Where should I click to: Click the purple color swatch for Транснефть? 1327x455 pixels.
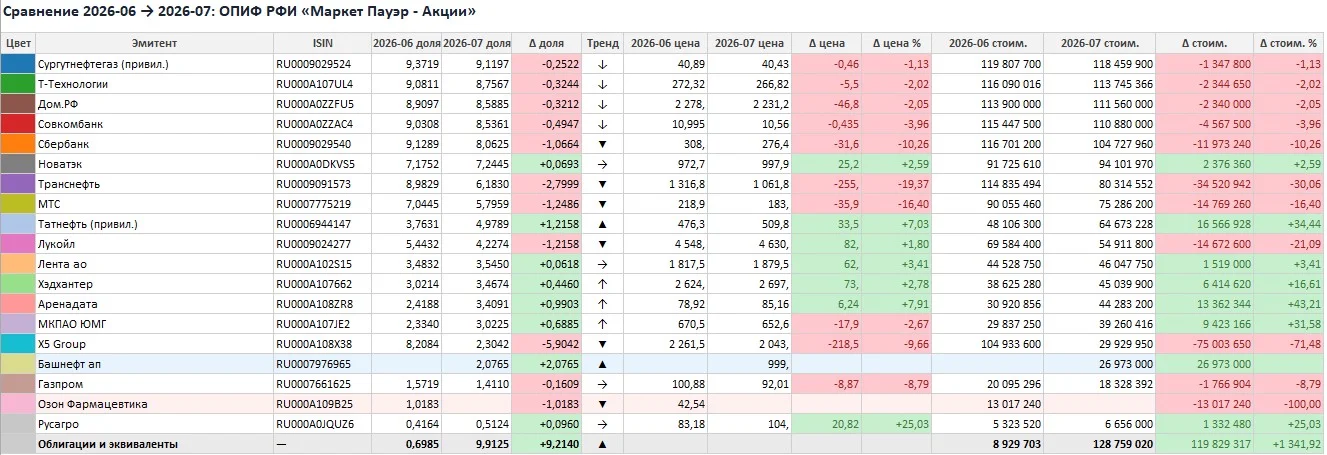(x=18, y=183)
